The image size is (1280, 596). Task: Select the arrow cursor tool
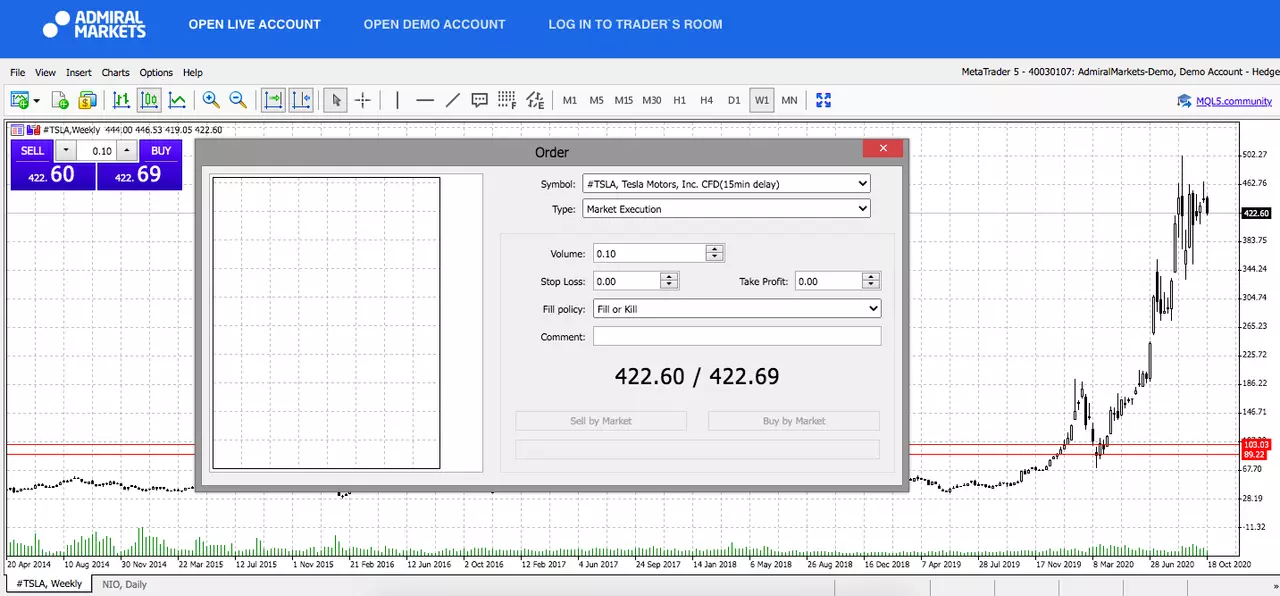(x=336, y=100)
